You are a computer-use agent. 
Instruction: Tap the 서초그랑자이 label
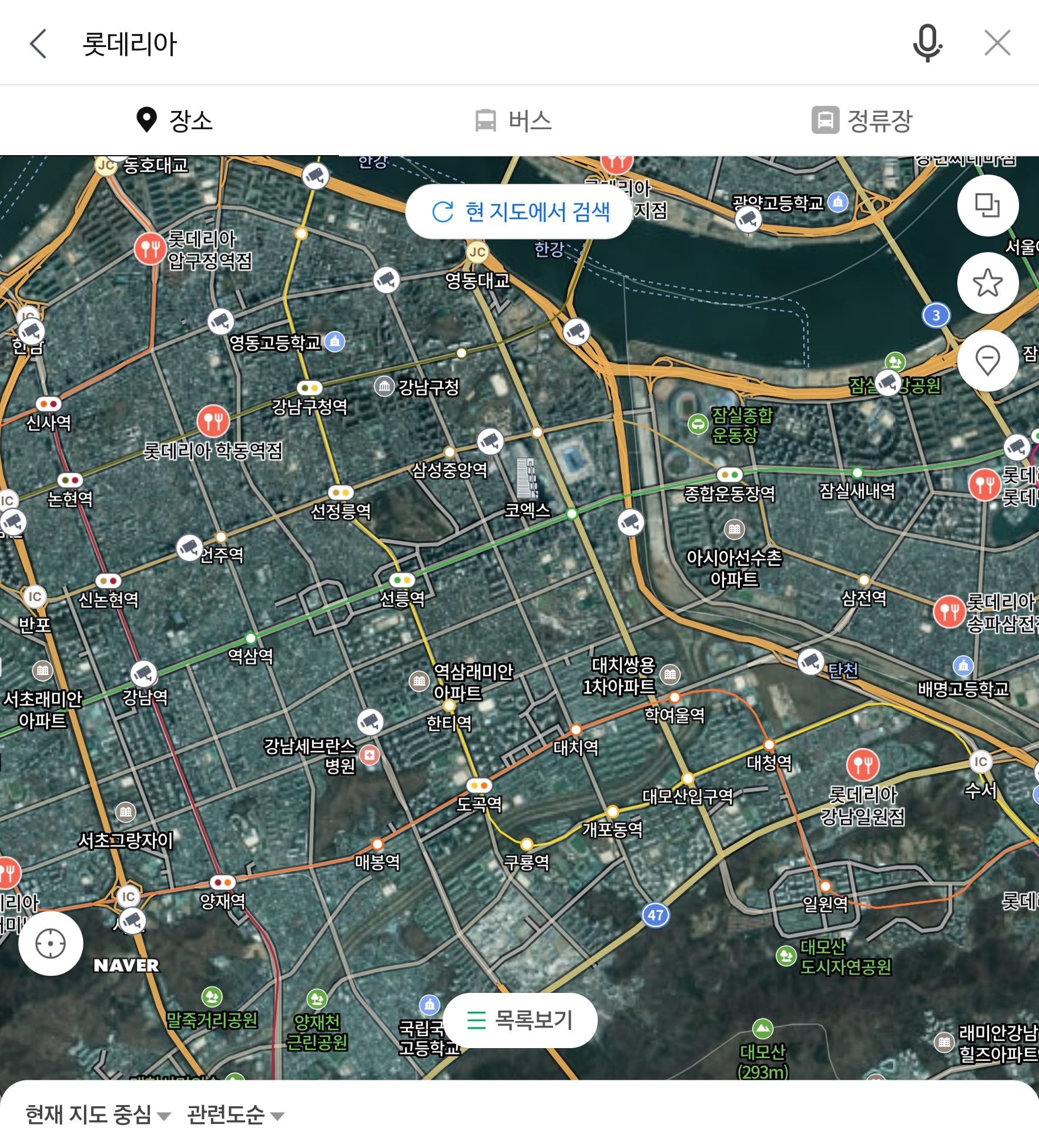coord(126,841)
